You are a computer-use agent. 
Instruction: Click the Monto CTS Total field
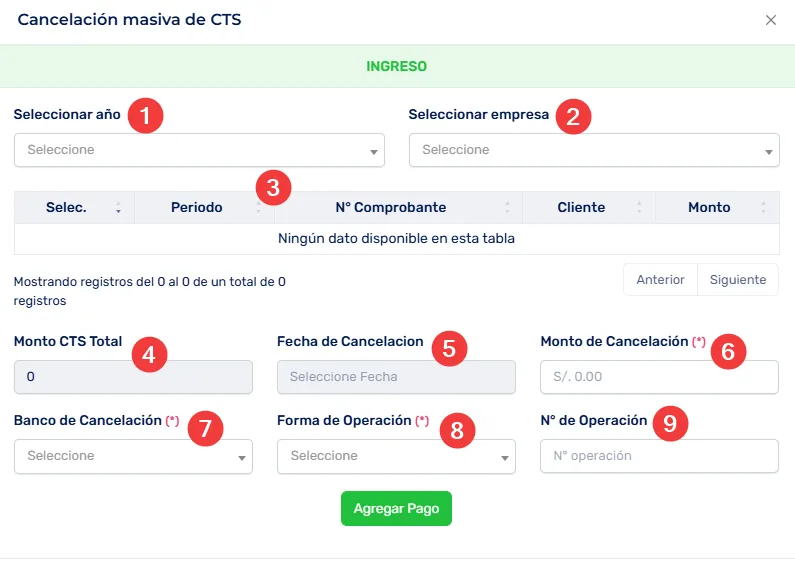pos(133,377)
